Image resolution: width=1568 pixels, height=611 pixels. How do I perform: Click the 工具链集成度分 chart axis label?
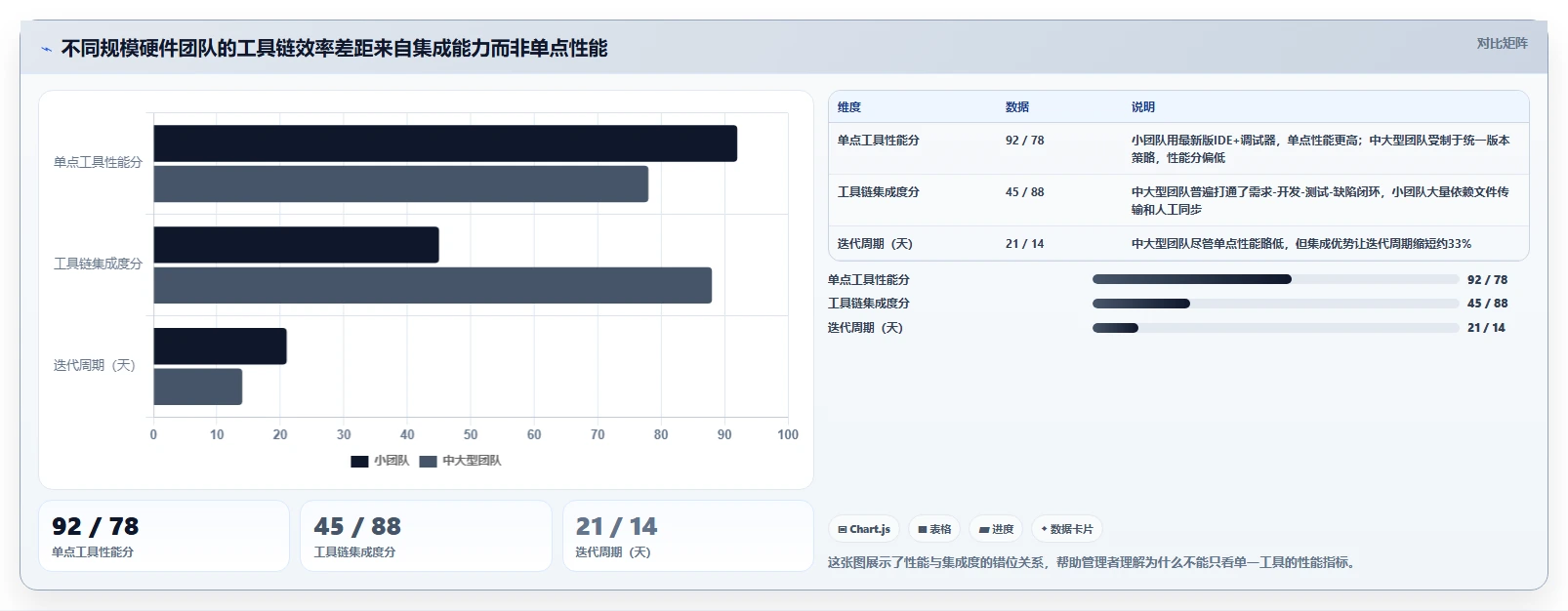coord(98,264)
